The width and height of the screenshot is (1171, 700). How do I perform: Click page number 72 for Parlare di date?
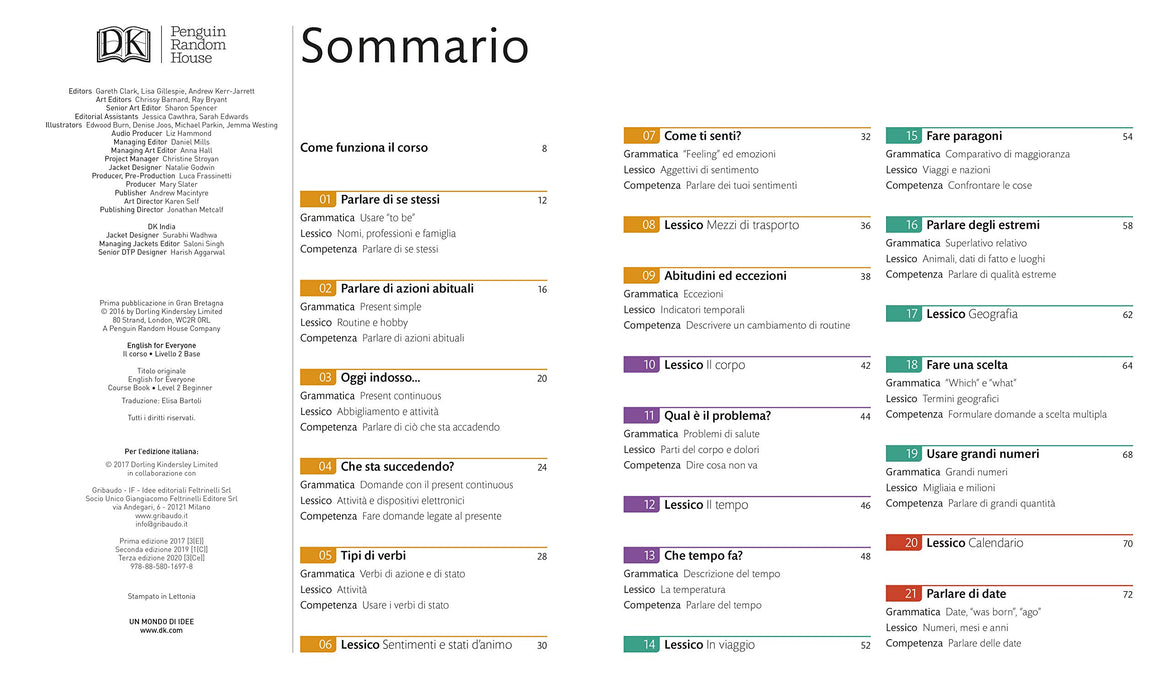click(x=1127, y=595)
